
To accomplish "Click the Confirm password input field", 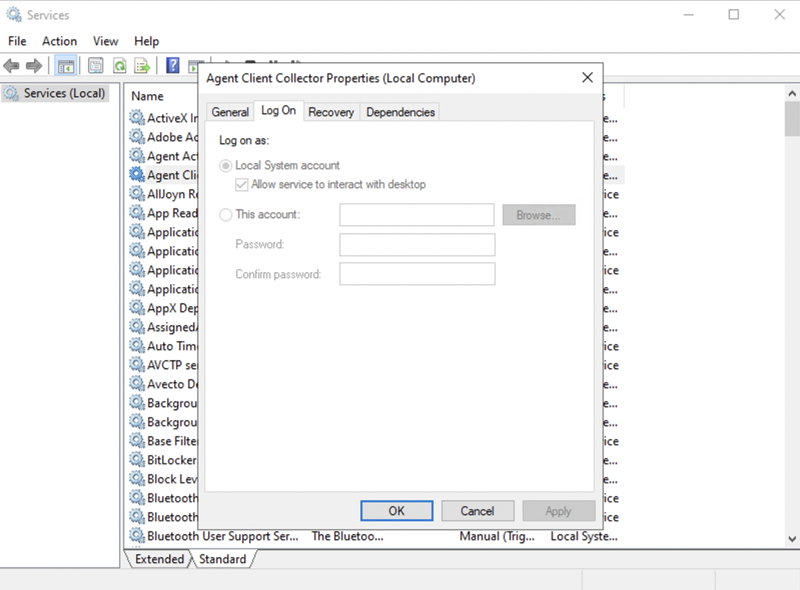I will (x=417, y=274).
